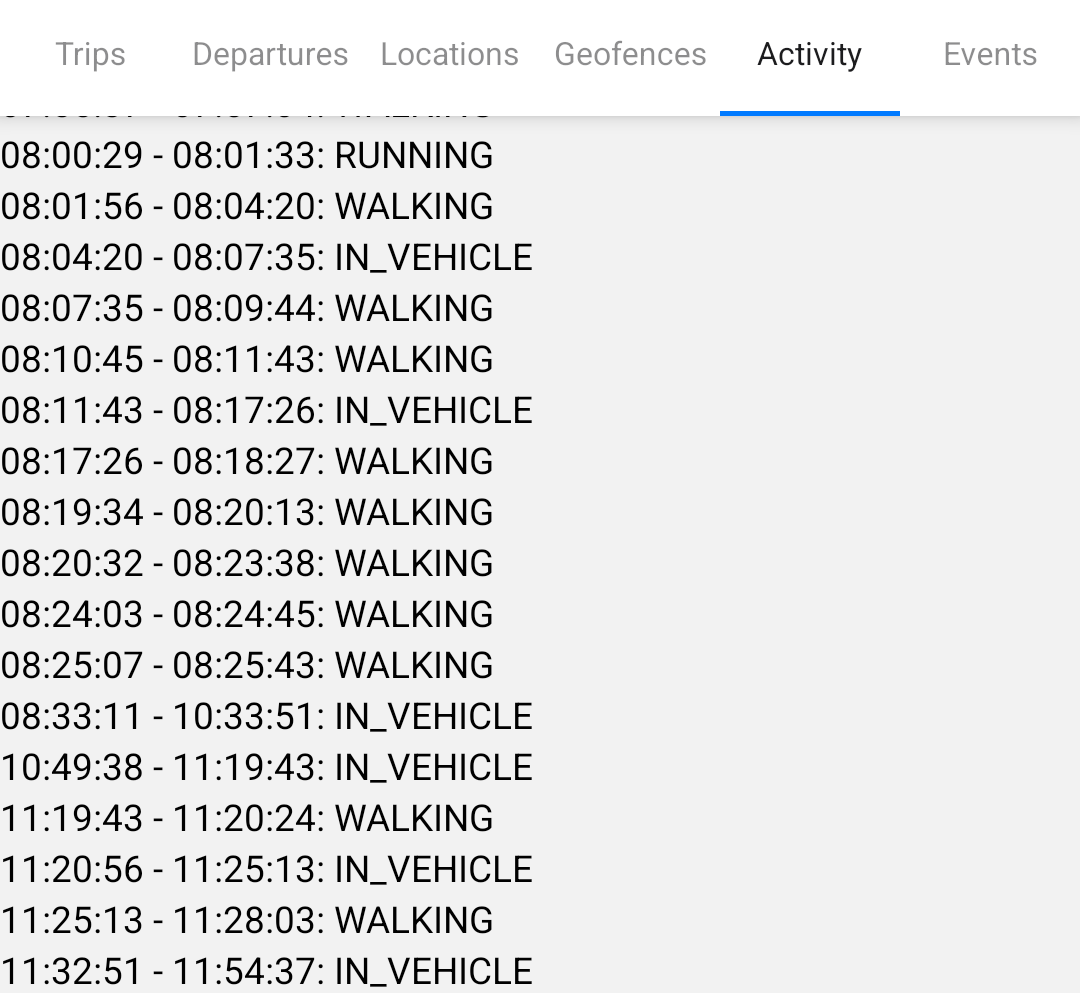
Task: Open the 11:32:51 IN_VEHICLE entry
Action: tap(266, 970)
